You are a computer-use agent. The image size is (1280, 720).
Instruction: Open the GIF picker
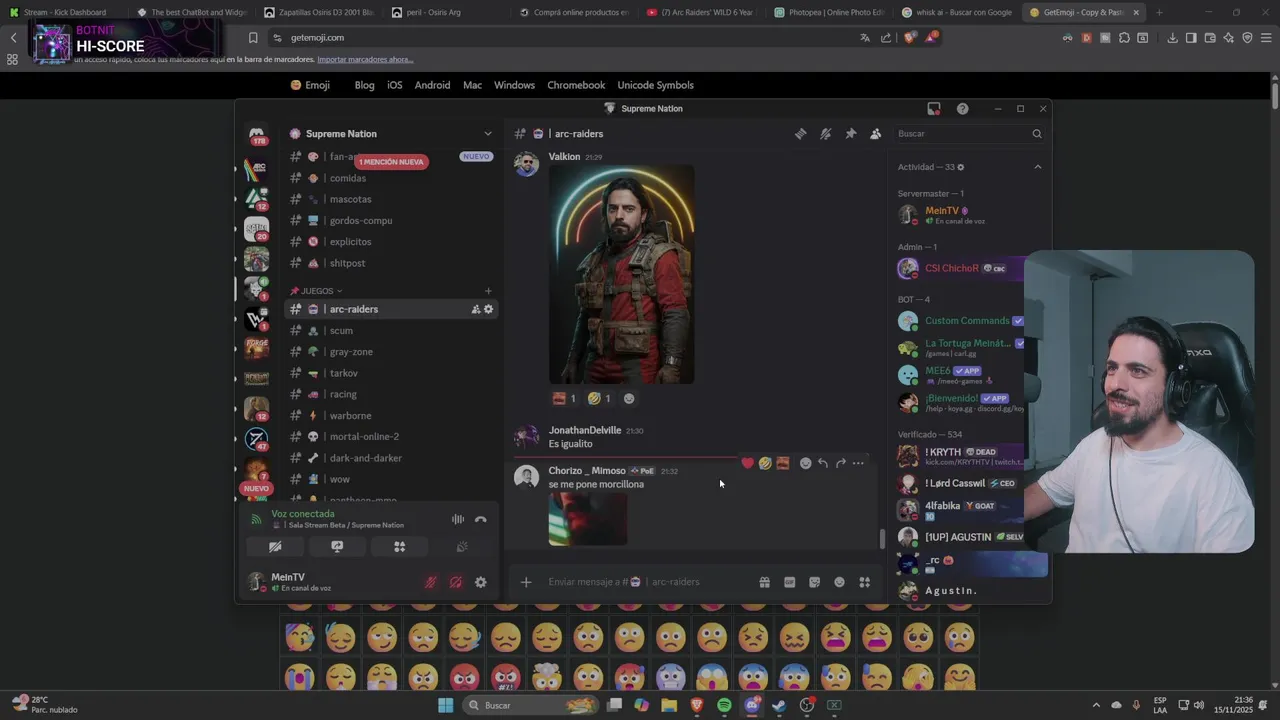tap(789, 582)
